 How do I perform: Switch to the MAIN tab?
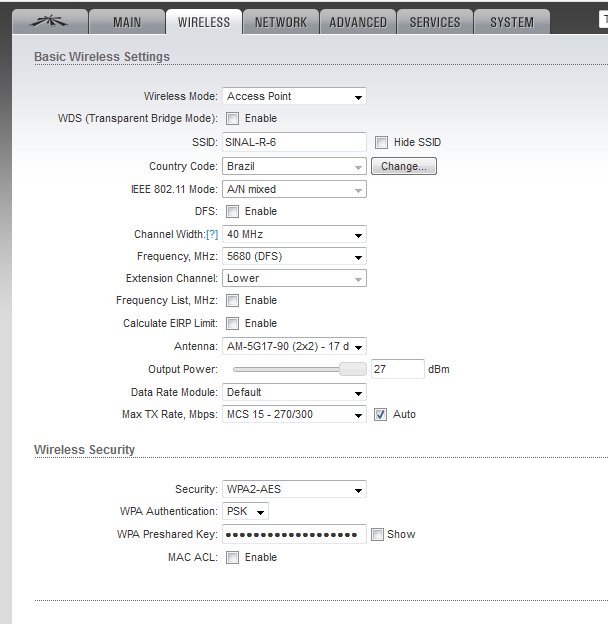[127, 22]
